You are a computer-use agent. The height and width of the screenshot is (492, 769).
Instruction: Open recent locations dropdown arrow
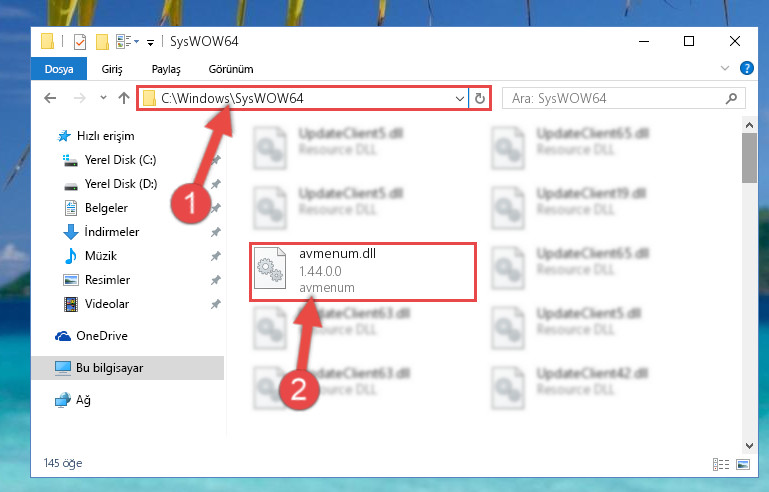click(103, 98)
